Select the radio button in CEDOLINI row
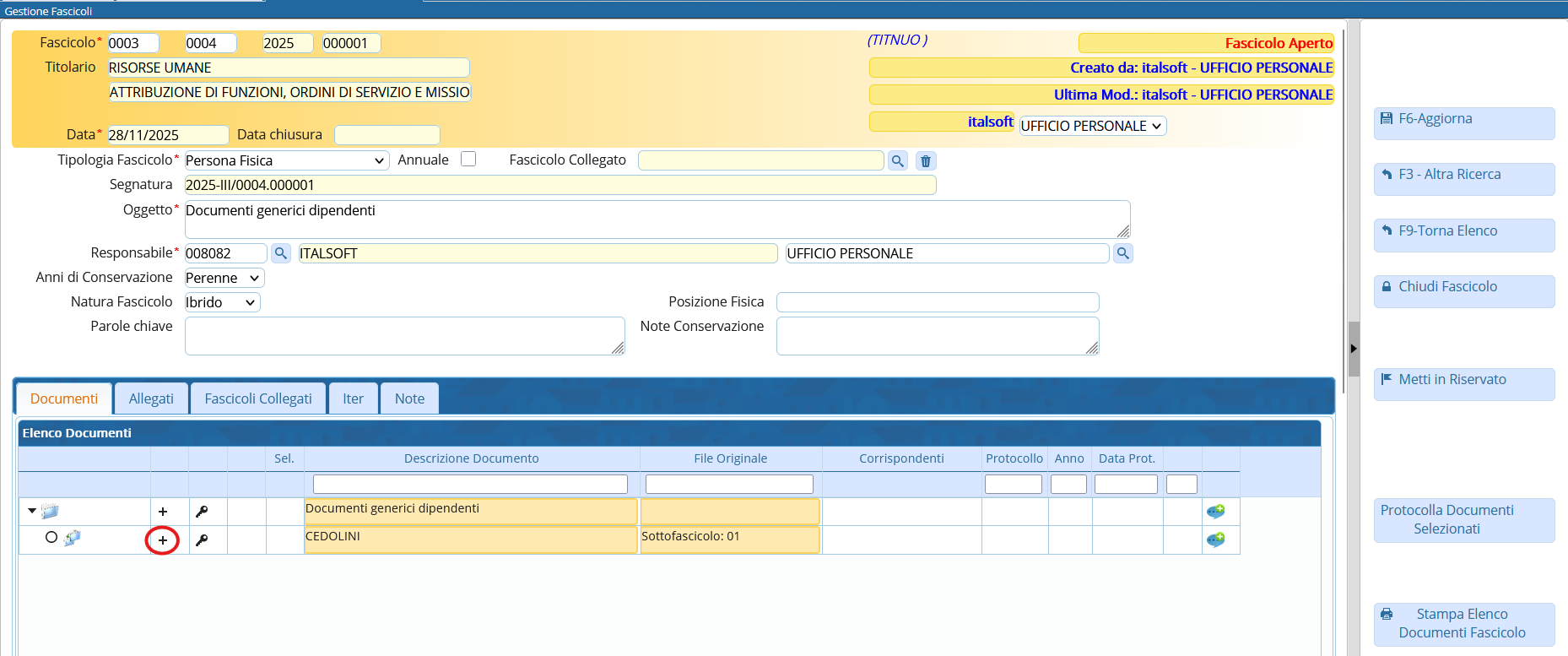Image resolution: width=1568 pixels, height=656 pixels. pos(51,538)
